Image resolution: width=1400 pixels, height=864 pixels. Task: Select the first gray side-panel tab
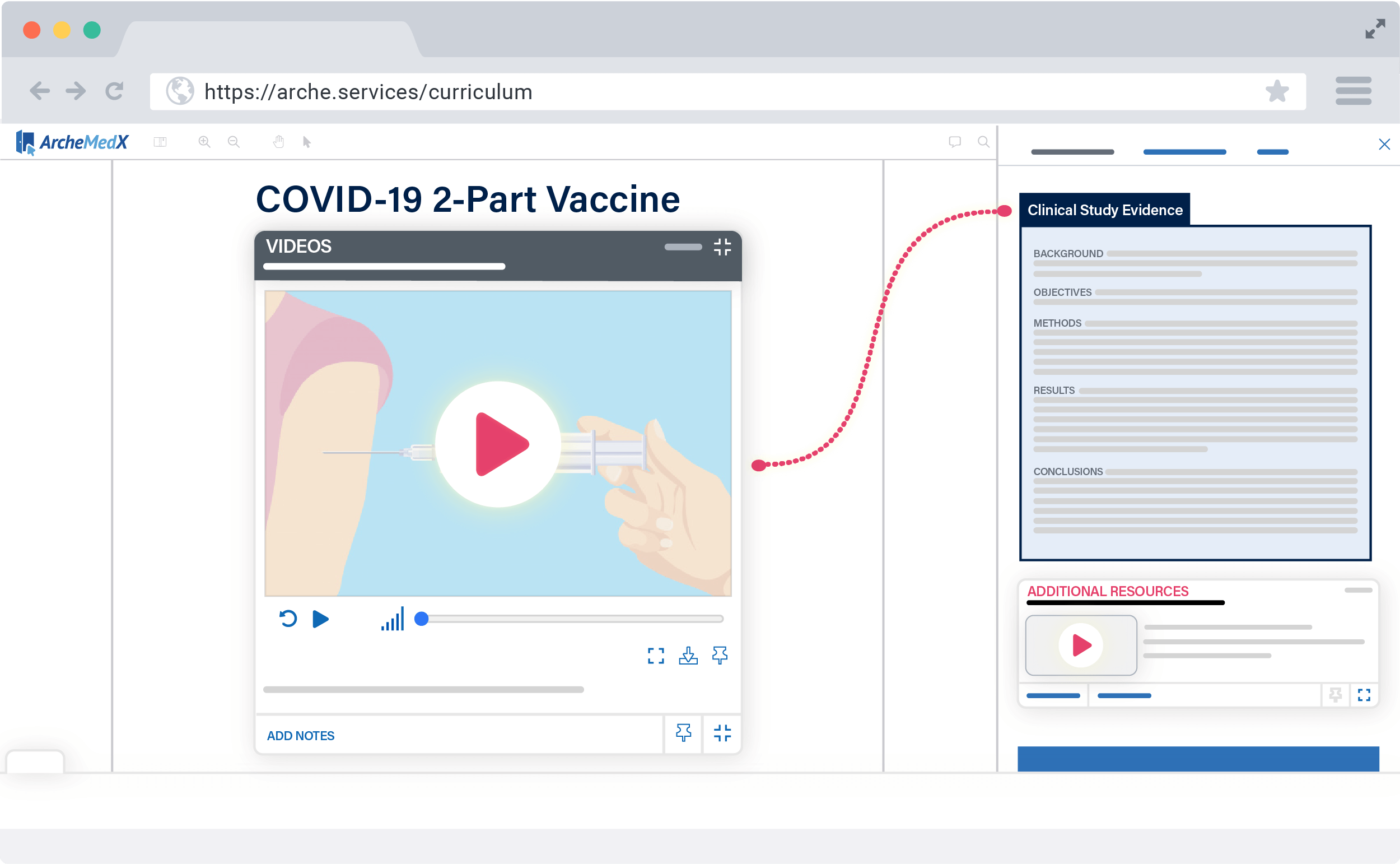[1072, 152]
